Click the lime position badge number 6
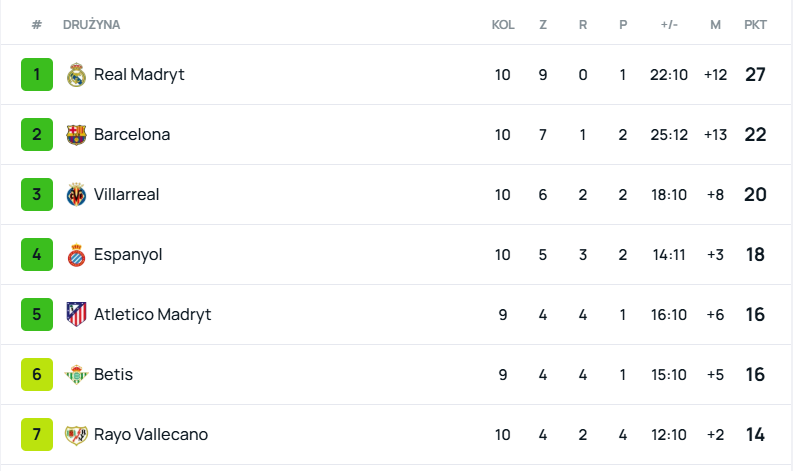Screen dimensions: 793x471 [37, 375]
